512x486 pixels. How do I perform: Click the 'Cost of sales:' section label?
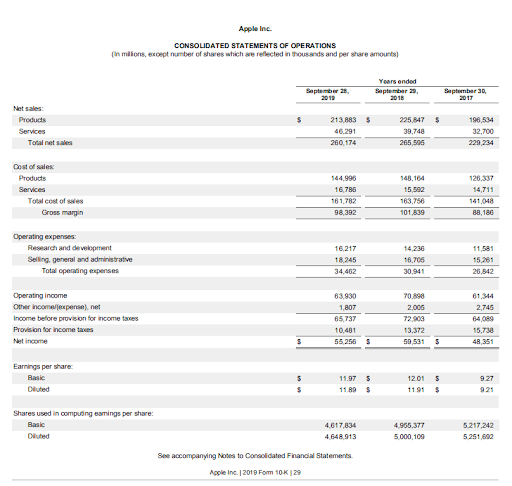tap(34, 167)
